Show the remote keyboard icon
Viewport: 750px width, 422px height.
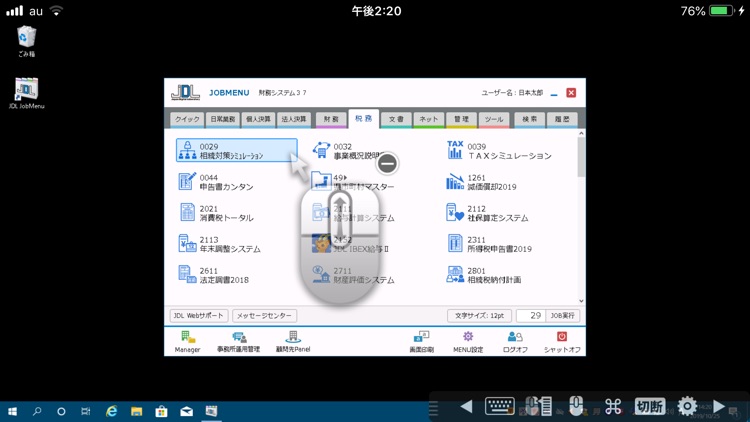pos(499,406)
